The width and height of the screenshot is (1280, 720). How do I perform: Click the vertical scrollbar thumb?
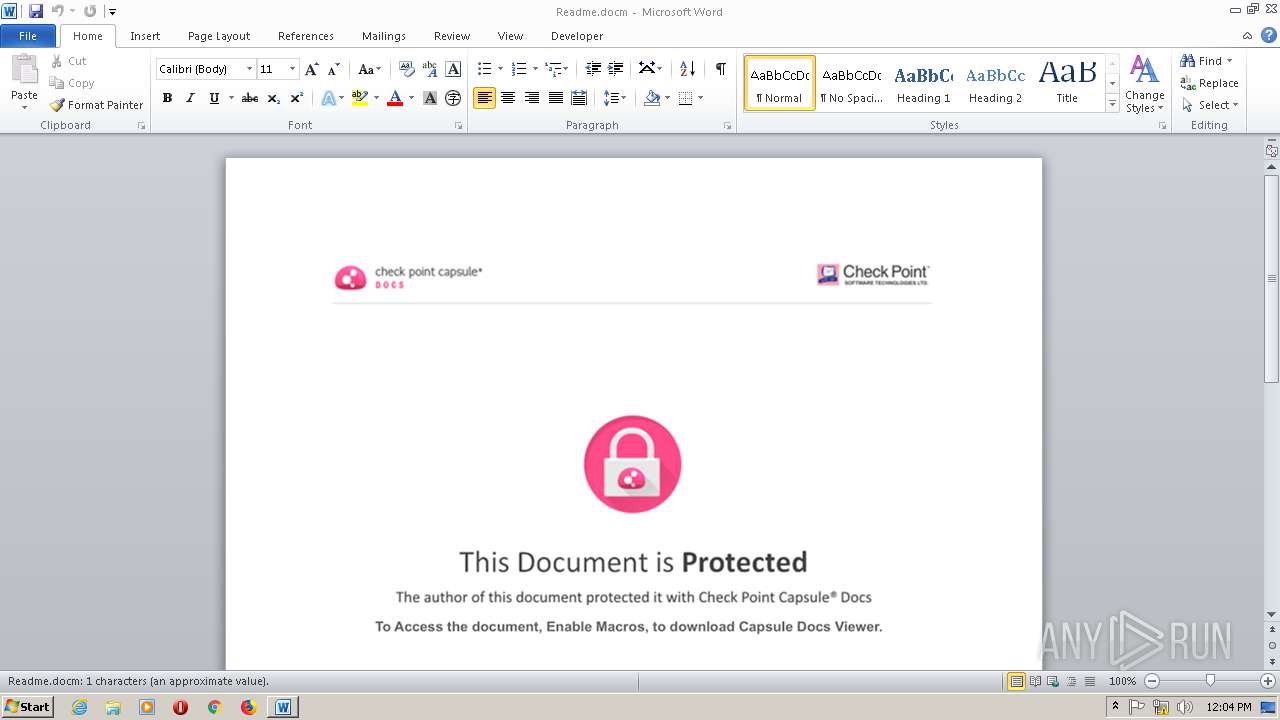click(1272, 278)
